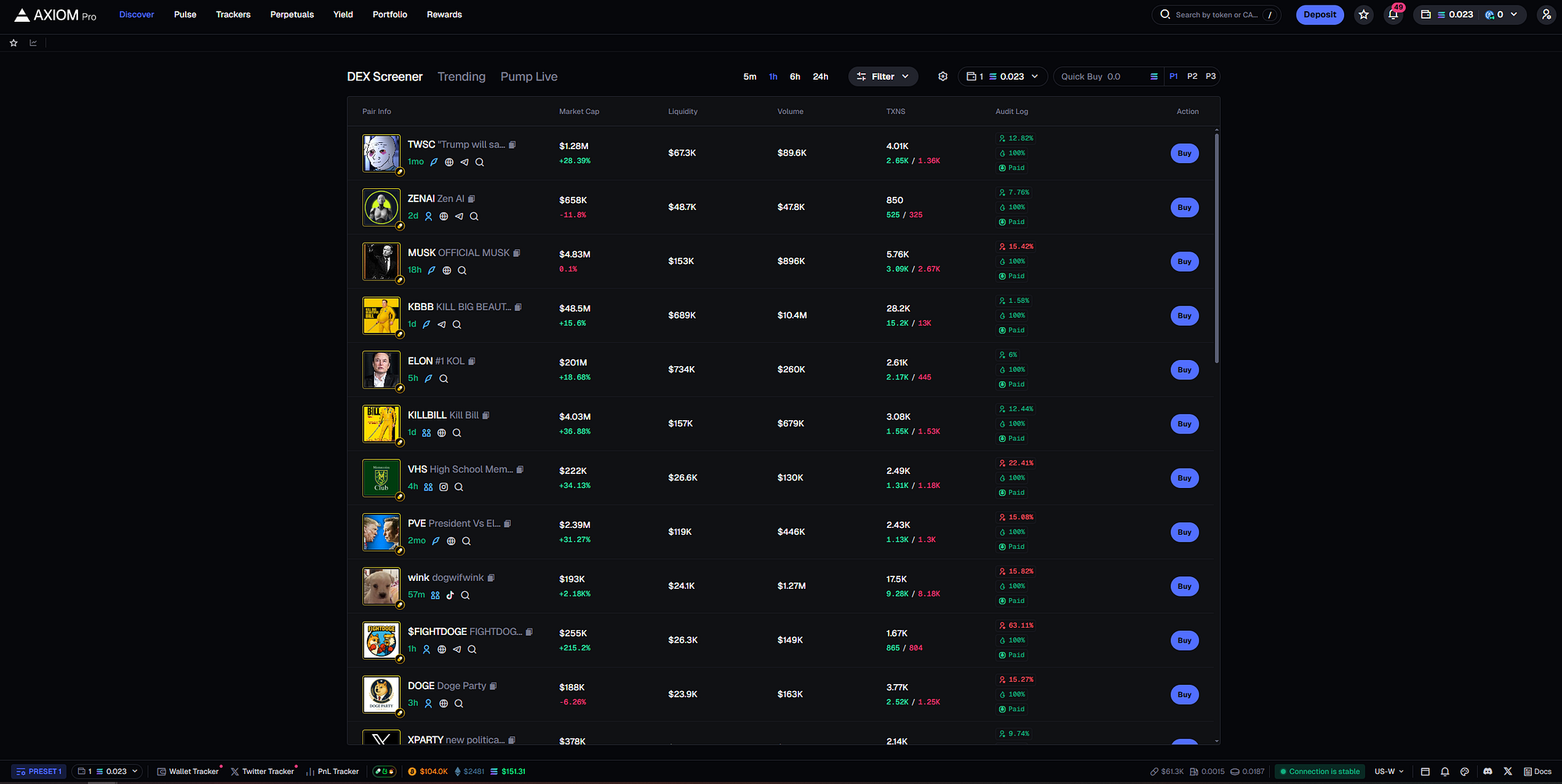Open wink TikTok icon
This screenshot has width=1562, height=784.
450,595
